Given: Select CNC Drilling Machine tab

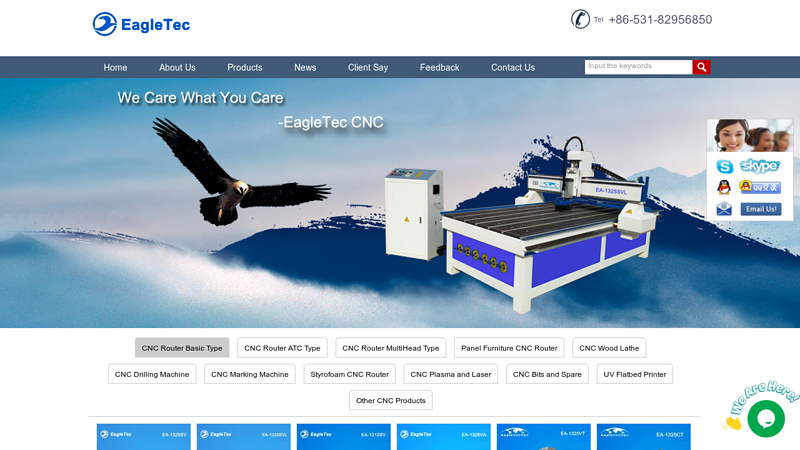Looking at the screenshot, I should pyautogui.click(x=152, y=374).
